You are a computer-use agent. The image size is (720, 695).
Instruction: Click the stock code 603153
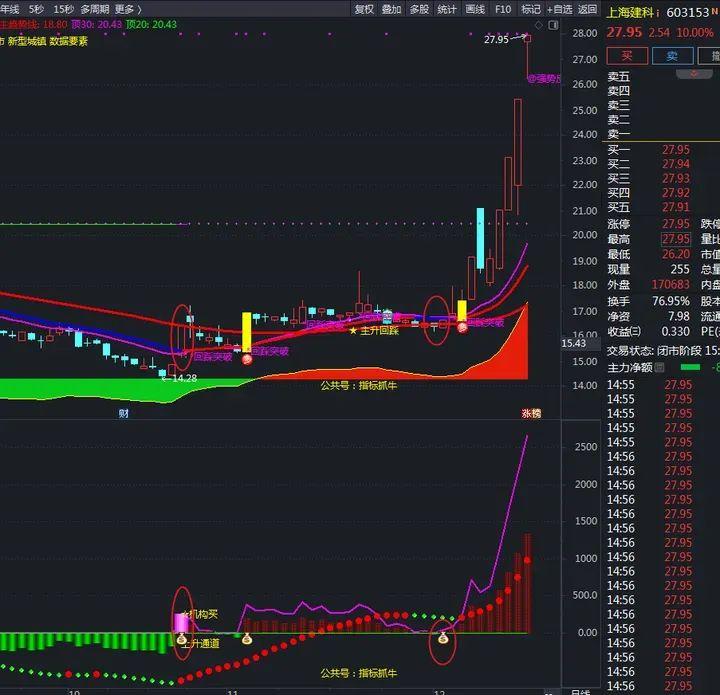pyautogui.click(x=688, y=13)
